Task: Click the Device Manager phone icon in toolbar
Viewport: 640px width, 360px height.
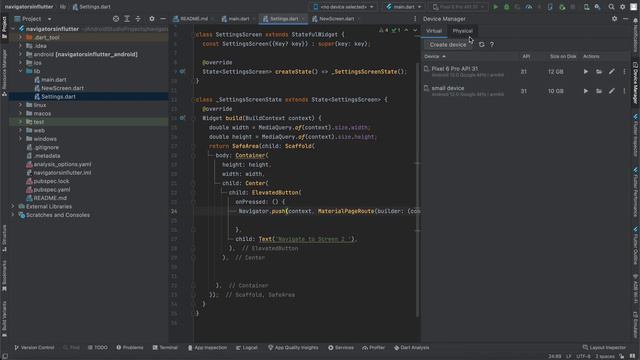Action: click(x=587, y=7)
